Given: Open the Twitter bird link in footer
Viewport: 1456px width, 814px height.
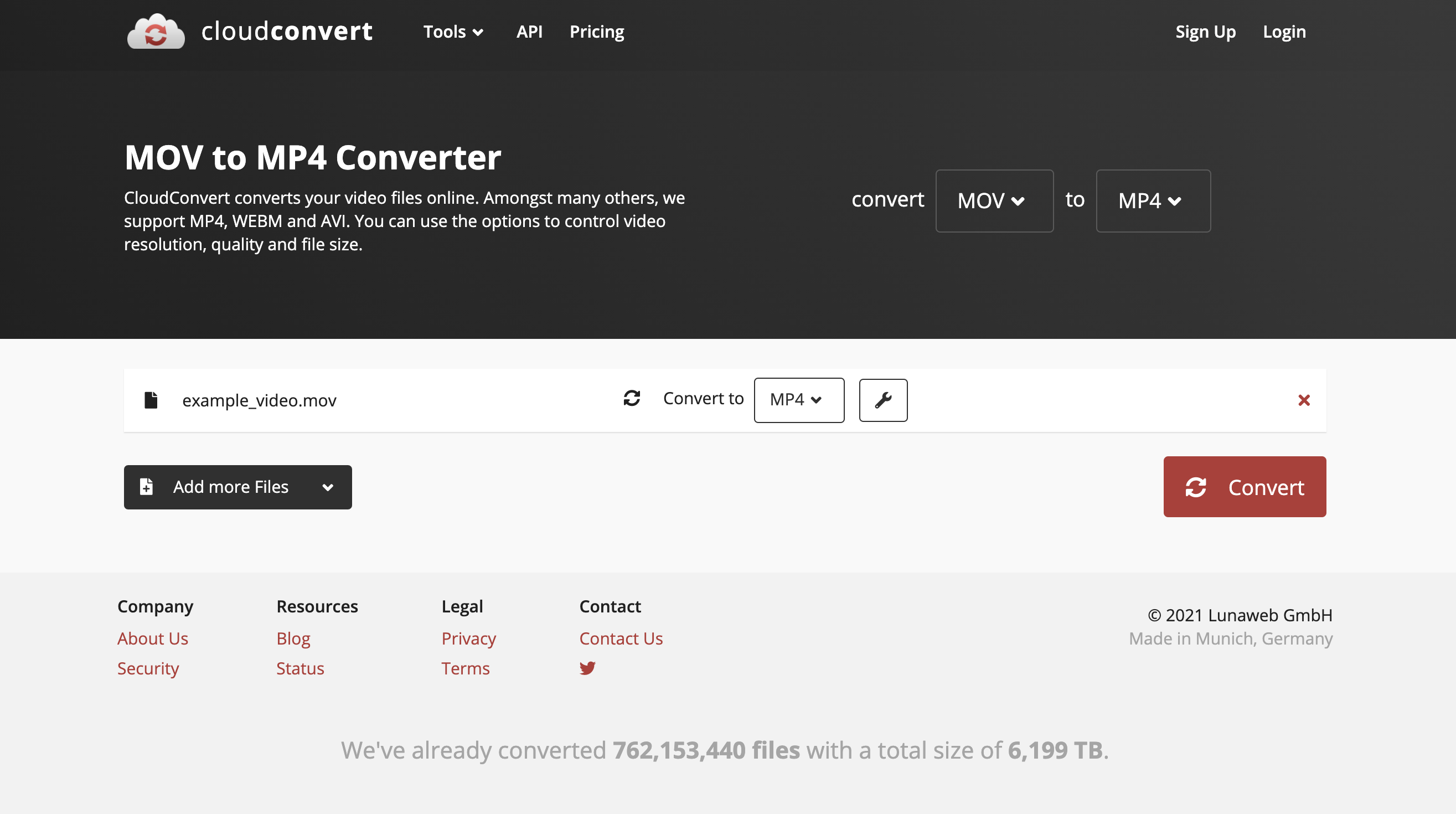Looking at the screenshot, I should (587, 668).
